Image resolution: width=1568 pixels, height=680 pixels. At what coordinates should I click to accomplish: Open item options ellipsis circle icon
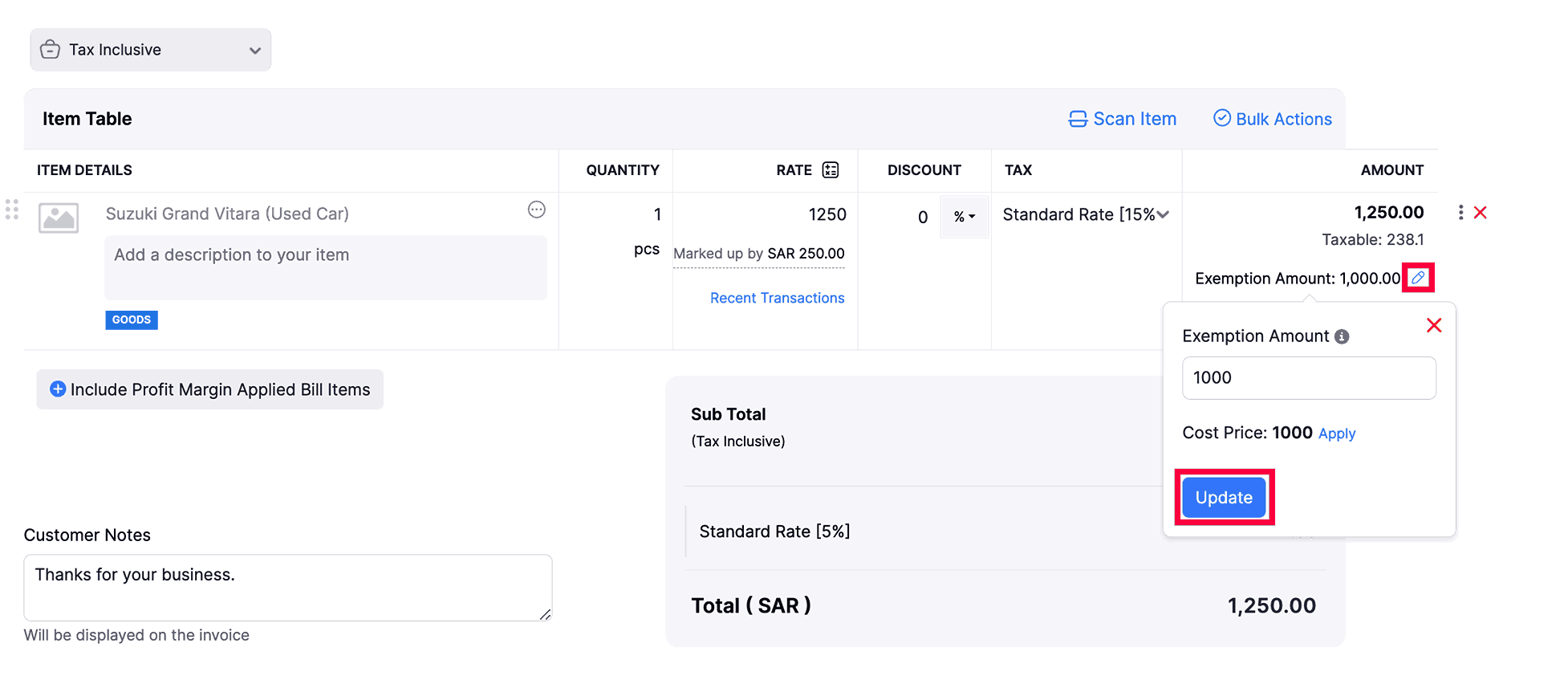coord(537,210)
